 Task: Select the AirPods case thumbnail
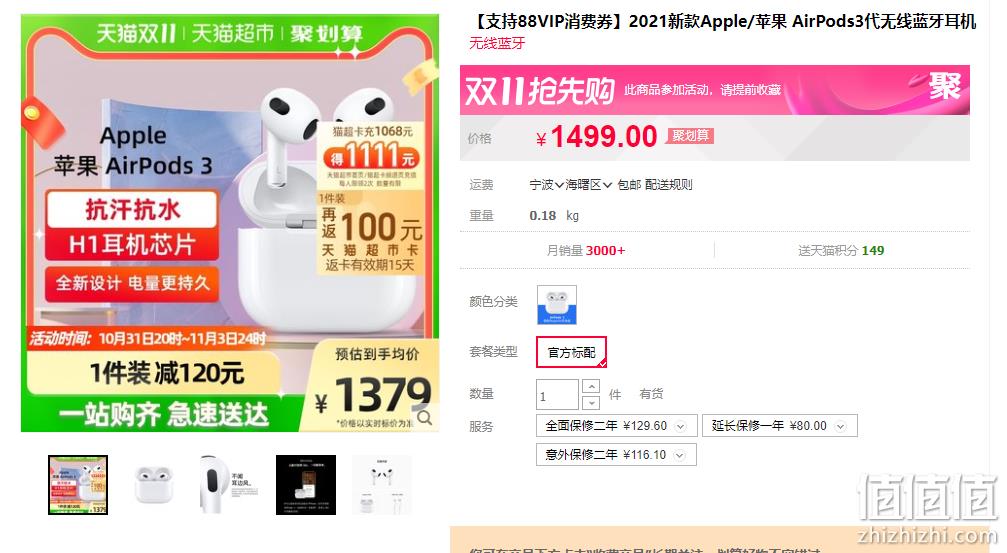154,485
